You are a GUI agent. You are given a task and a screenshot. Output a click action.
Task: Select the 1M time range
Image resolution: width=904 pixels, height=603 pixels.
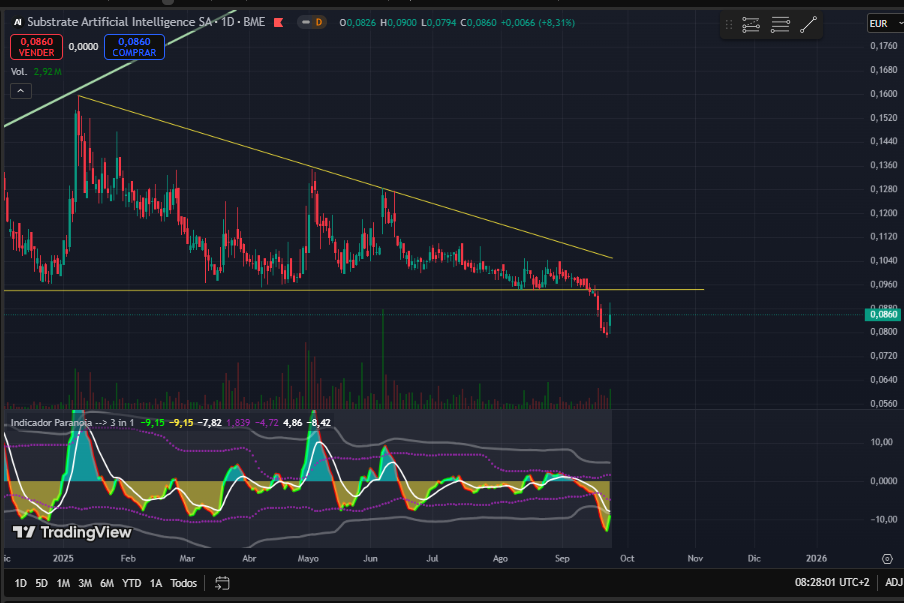tap(63, 583)
